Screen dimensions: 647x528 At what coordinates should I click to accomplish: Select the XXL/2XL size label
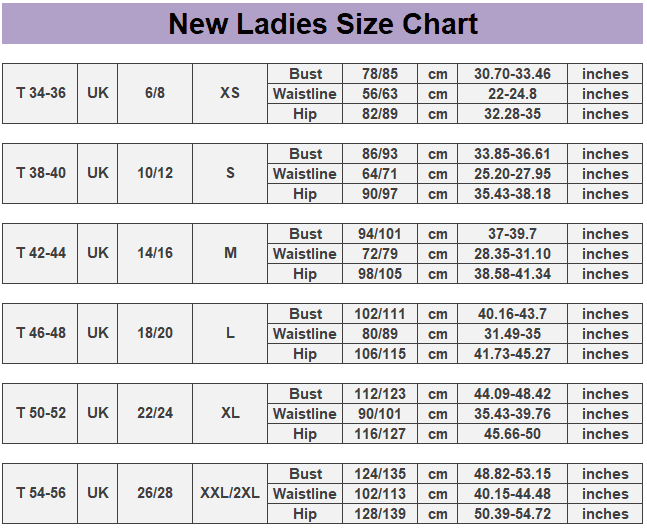click(x=230, y=493)
